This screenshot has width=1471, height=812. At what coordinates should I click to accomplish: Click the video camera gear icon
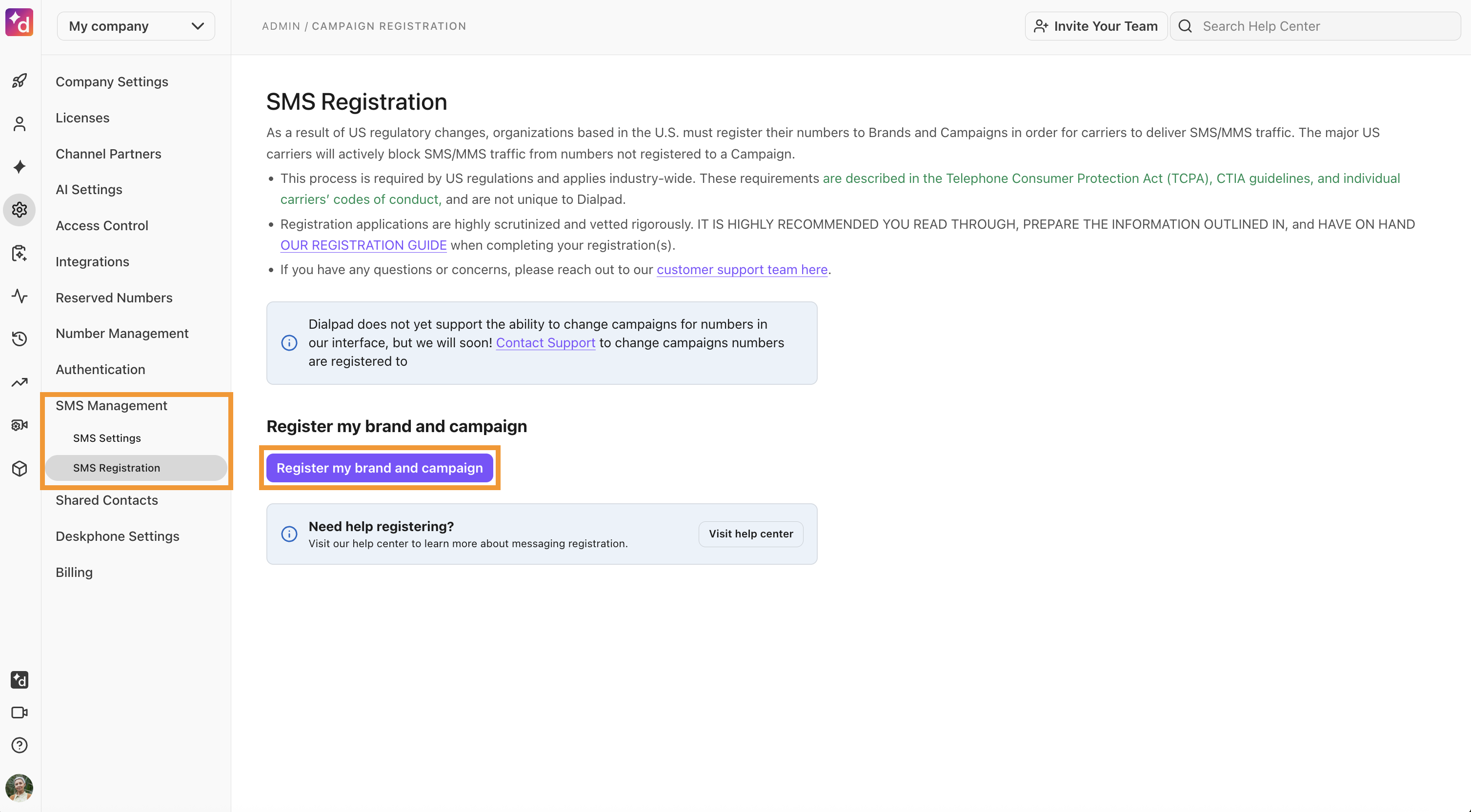[20, 425]
